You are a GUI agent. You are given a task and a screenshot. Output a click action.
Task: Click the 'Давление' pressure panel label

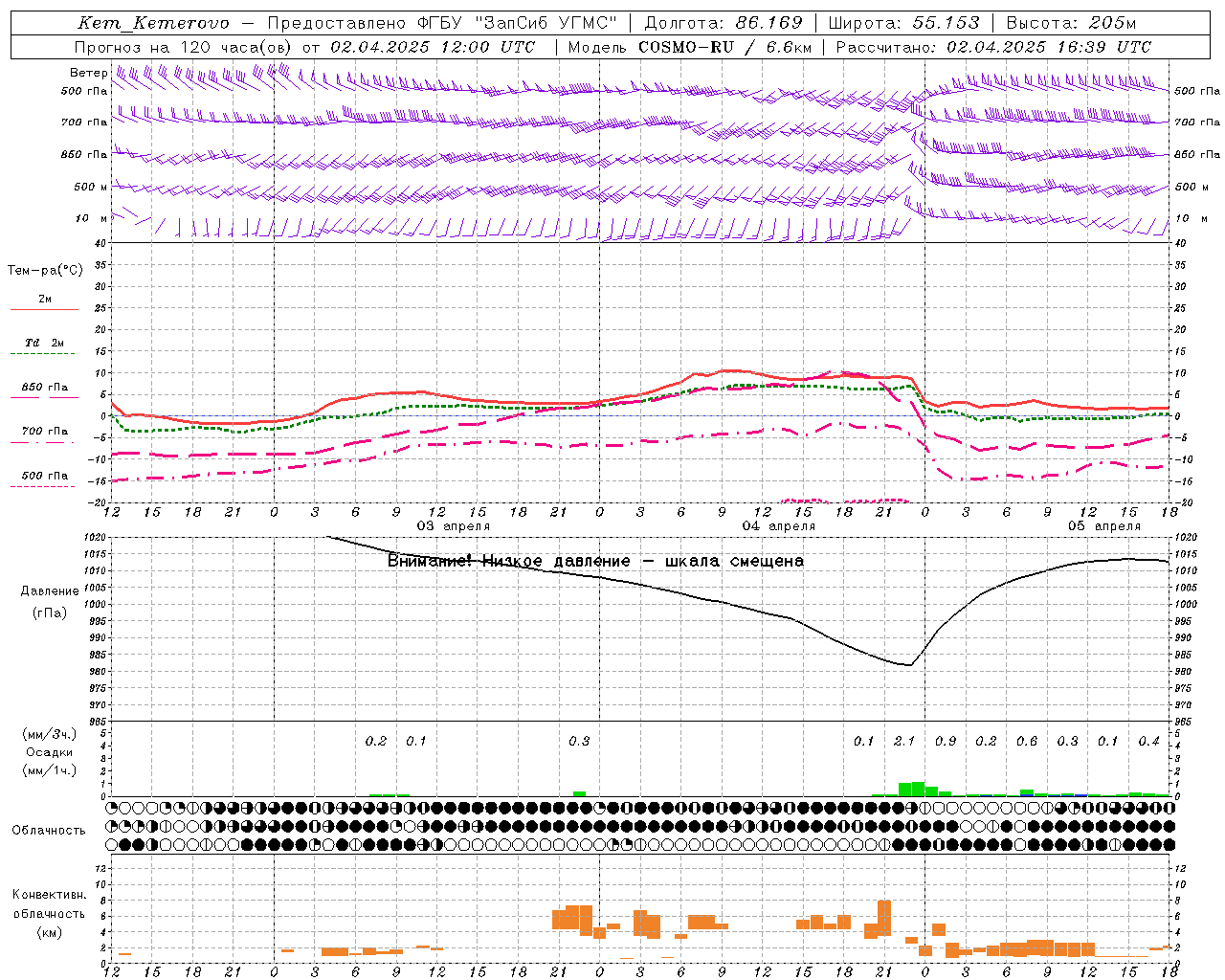(x=50, y=591)
